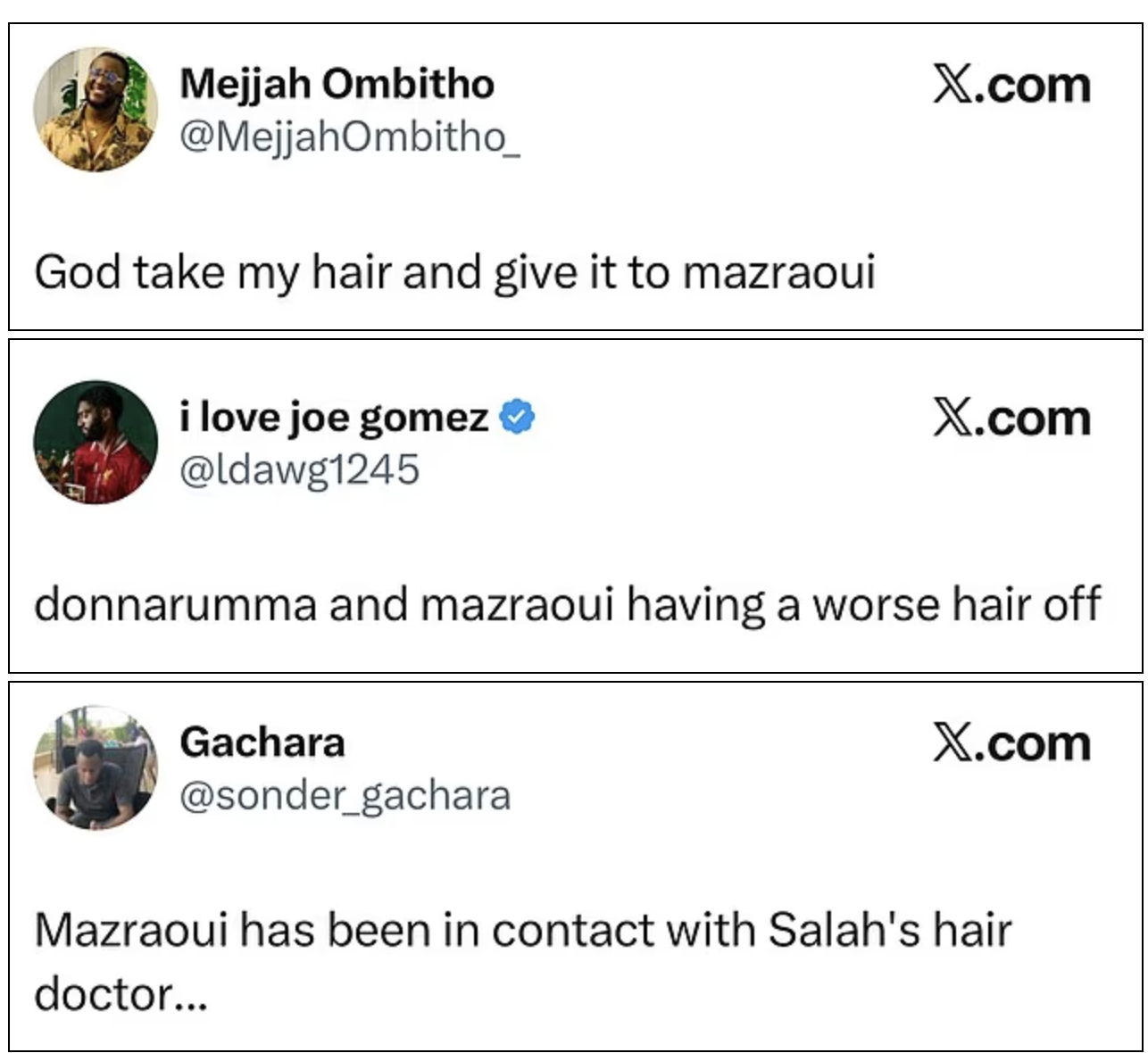This screenshot has height=1053, width=1148.
Task: Click mazraoui in the Mejjah Ombitho tweet
Action: [778, 271]
